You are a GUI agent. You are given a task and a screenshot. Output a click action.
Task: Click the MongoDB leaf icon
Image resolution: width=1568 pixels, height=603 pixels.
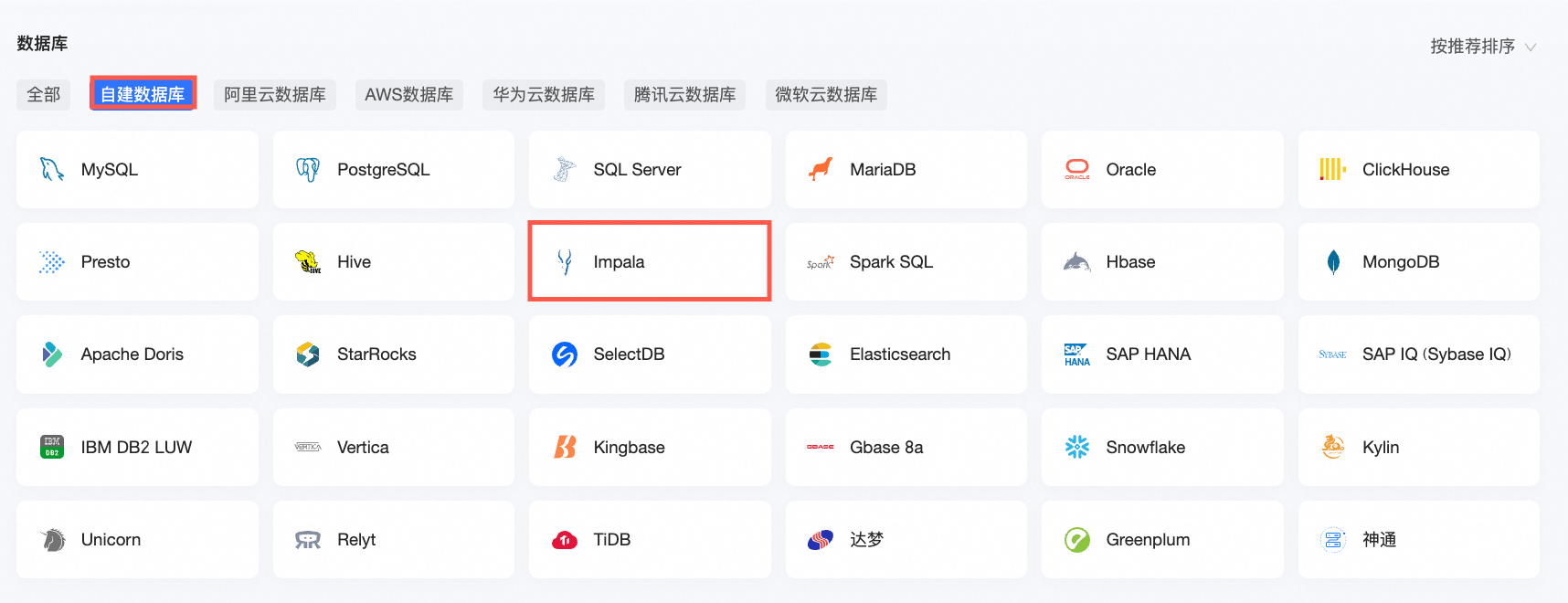pyautogui.click(x=1333, y=262)
